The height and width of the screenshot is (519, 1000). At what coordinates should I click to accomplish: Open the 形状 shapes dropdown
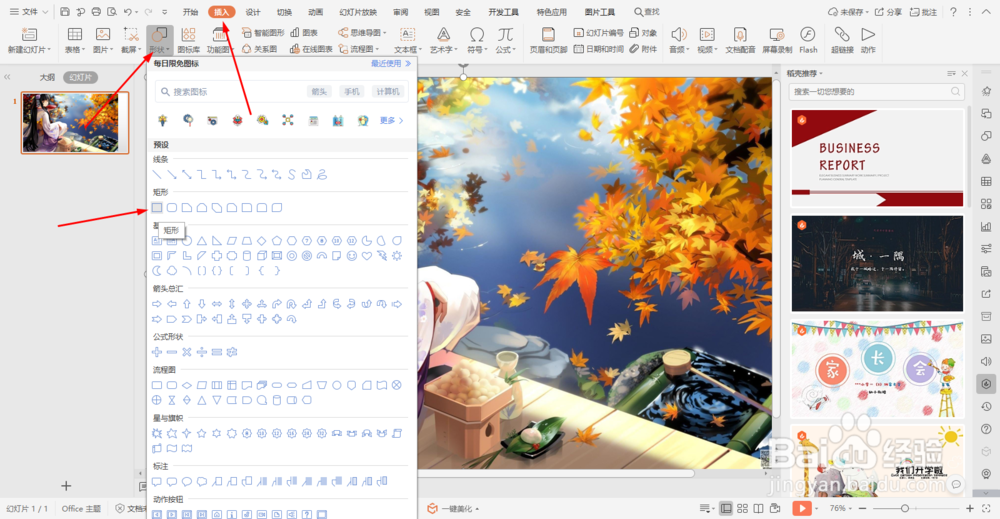[159, 40]
